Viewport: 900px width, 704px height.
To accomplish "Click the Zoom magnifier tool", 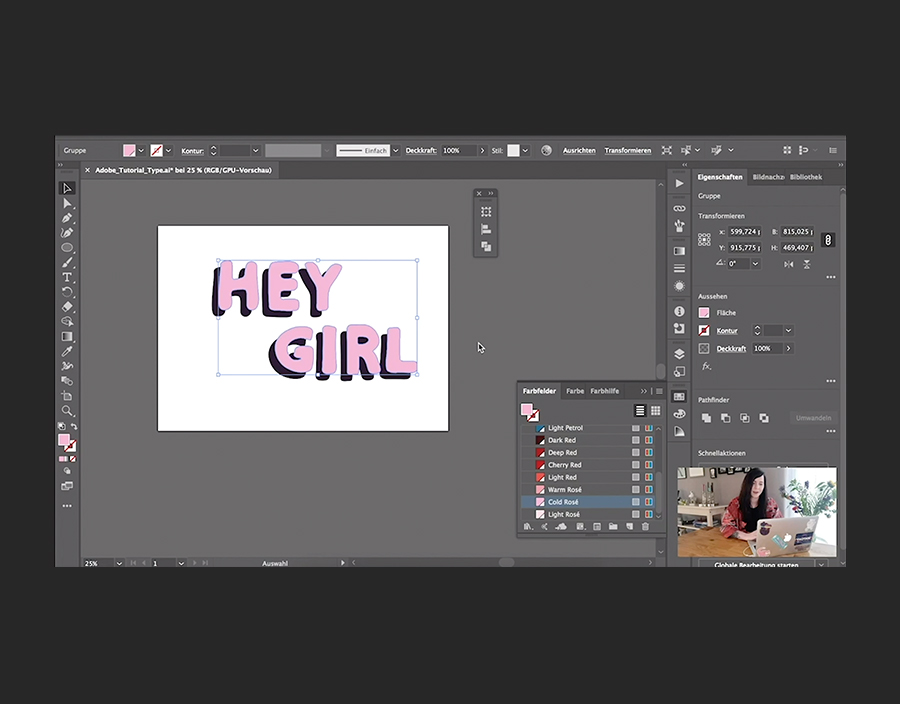I will 67,411.
